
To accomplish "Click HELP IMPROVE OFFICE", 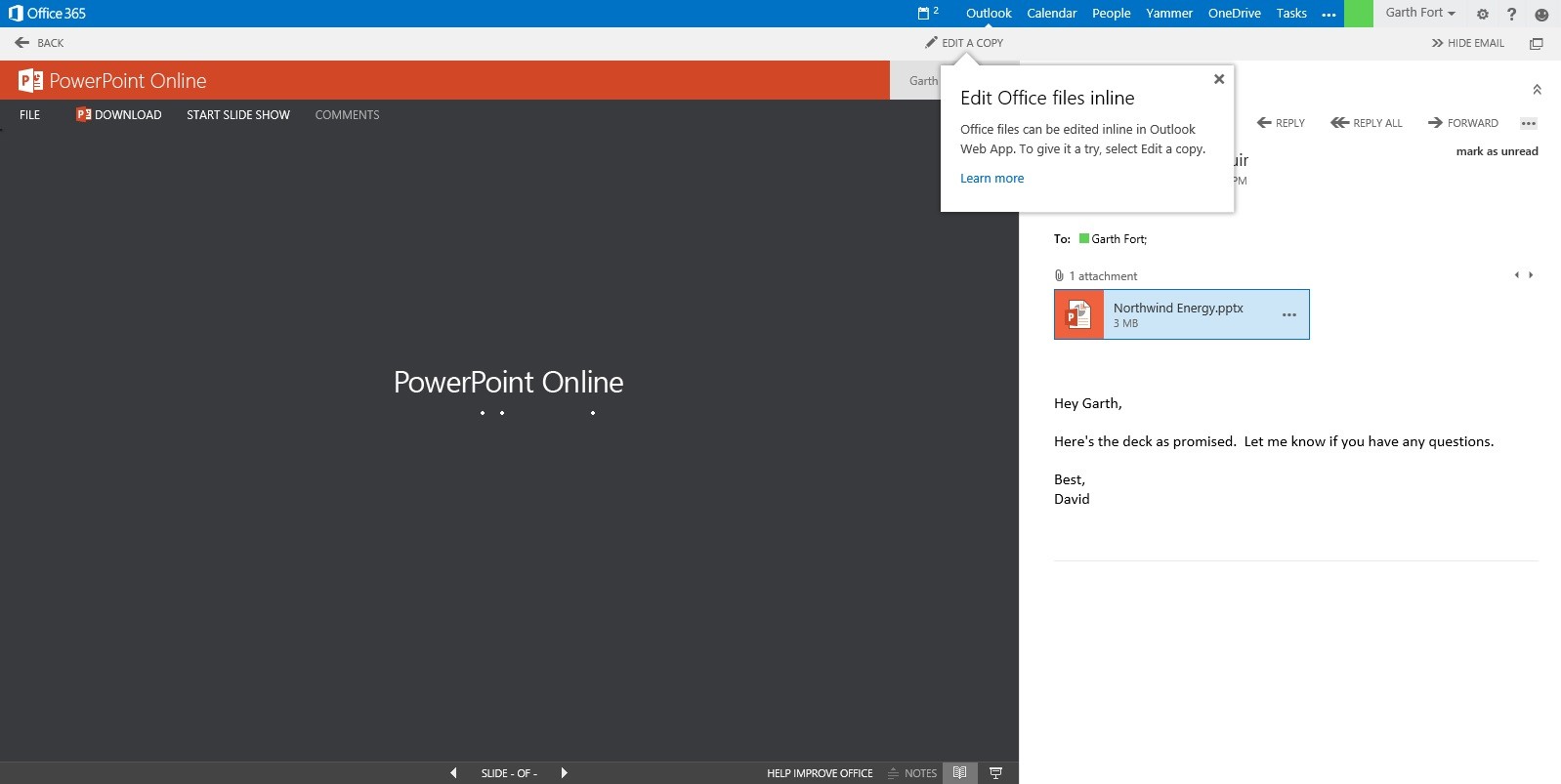I will tap(820, 773).
